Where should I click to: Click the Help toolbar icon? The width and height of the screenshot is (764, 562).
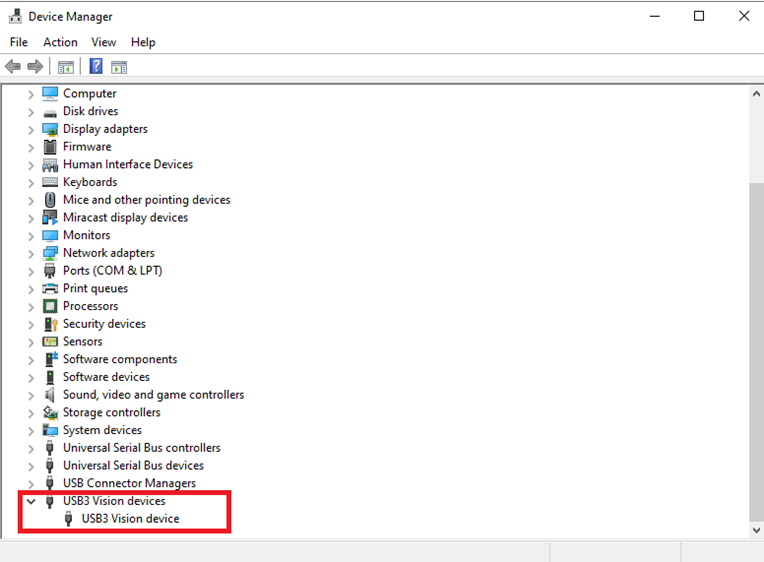click(96, 67)
